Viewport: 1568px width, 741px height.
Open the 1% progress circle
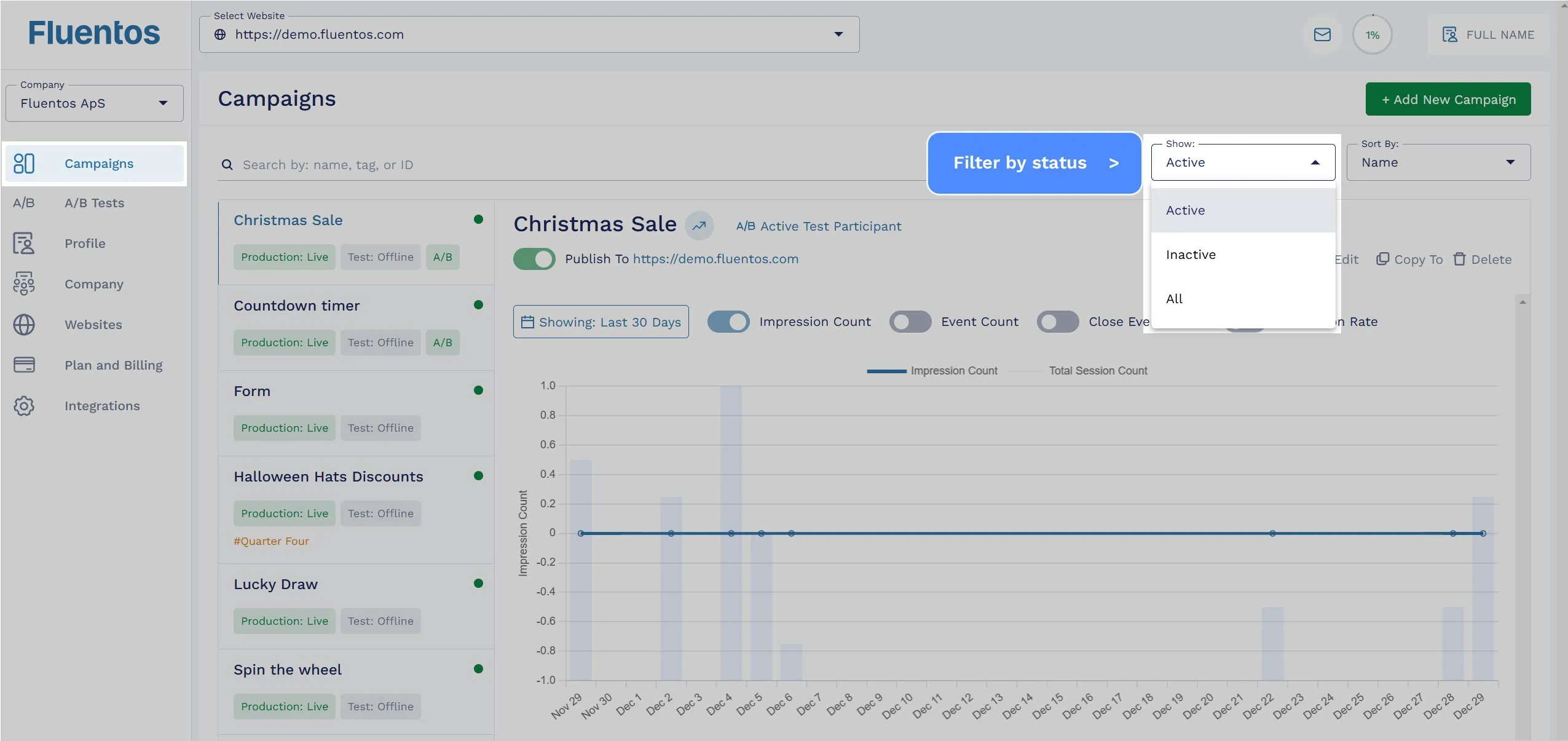point(1372,35)
